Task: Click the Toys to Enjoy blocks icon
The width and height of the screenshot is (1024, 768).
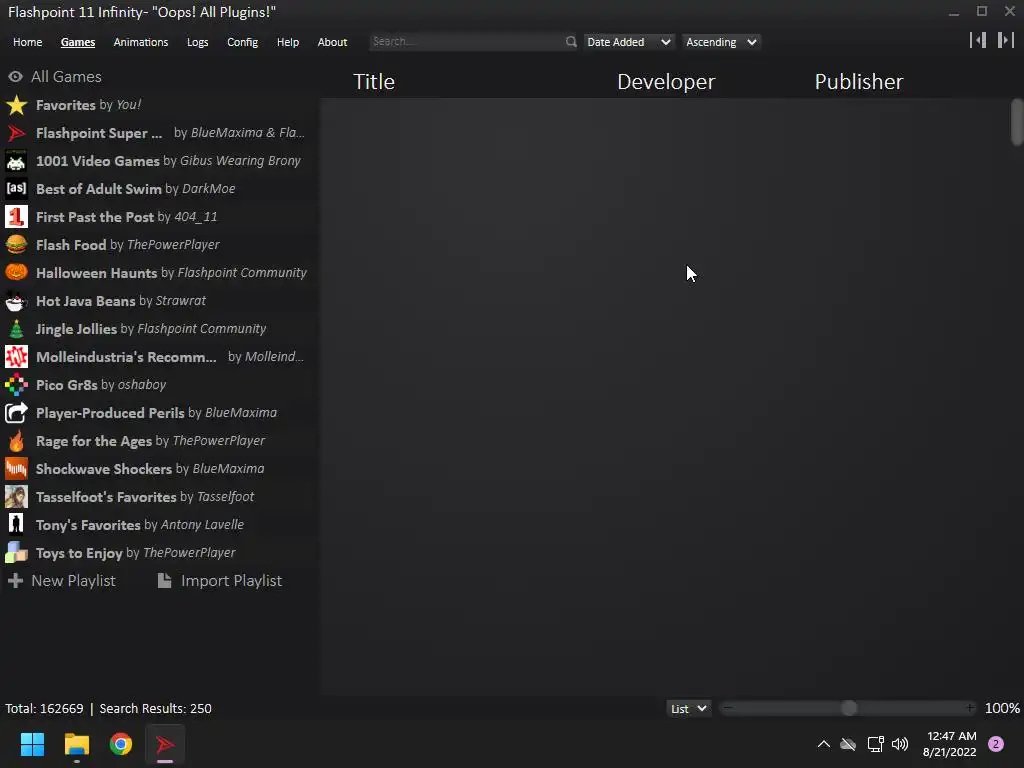Action: [16, 553]
